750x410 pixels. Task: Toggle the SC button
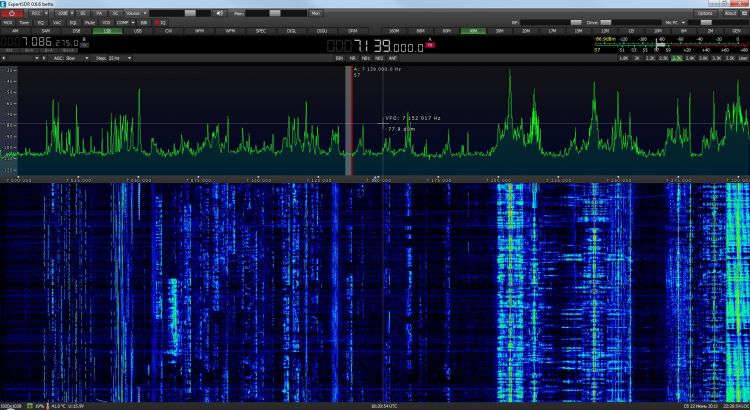[115, 13]
